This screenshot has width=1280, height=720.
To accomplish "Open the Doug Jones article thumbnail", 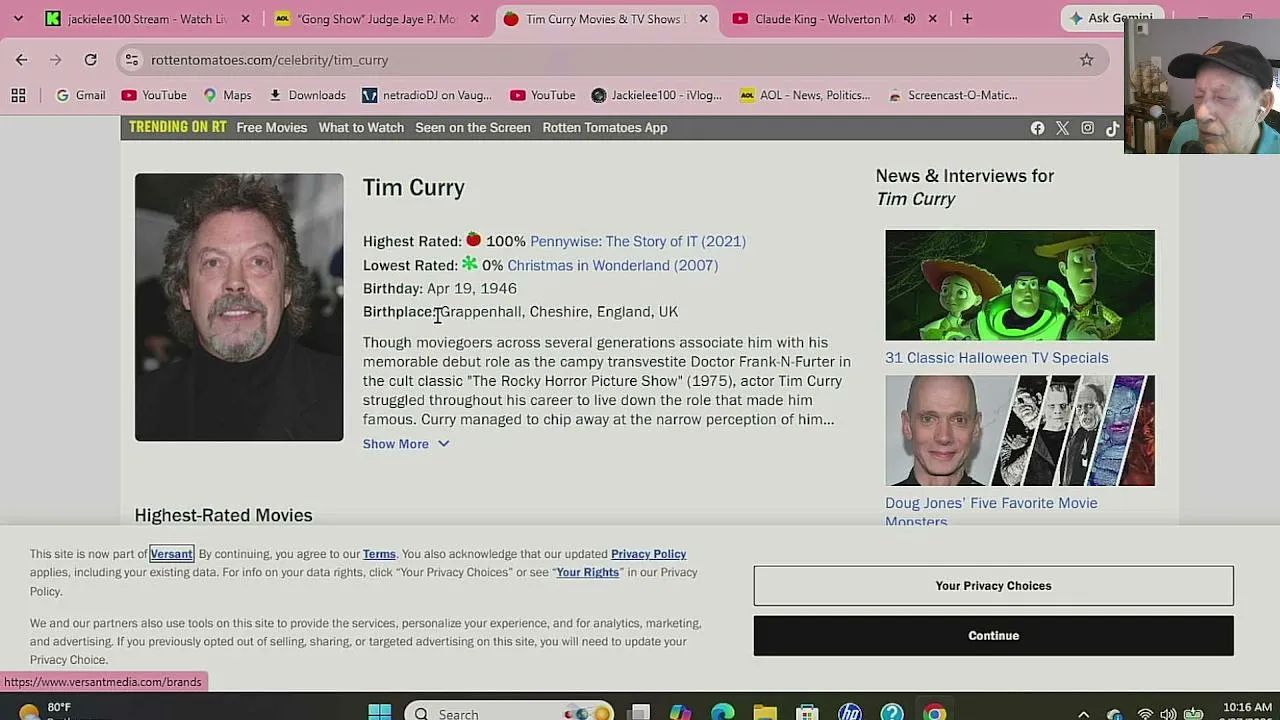I will pyautogui.click(x=1020, y=430).
